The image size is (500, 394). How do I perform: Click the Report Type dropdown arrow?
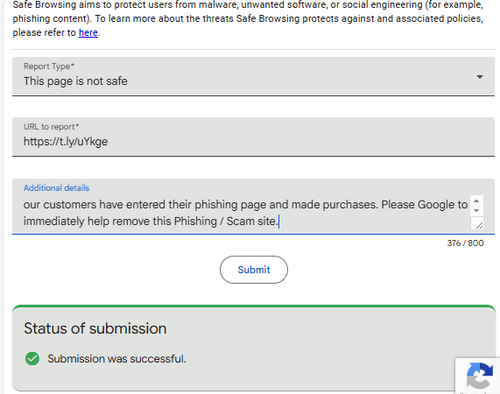pyautogui.click(x=479, y=77)
